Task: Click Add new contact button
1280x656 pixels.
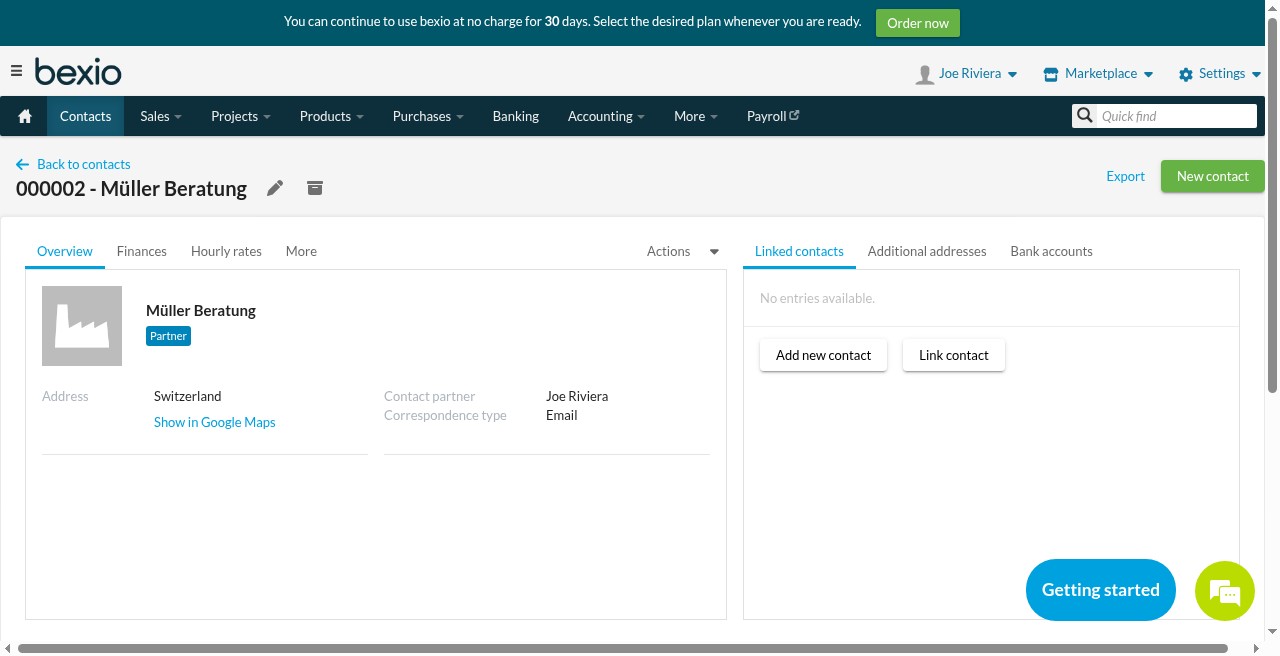Action: [x=823, y=355]
